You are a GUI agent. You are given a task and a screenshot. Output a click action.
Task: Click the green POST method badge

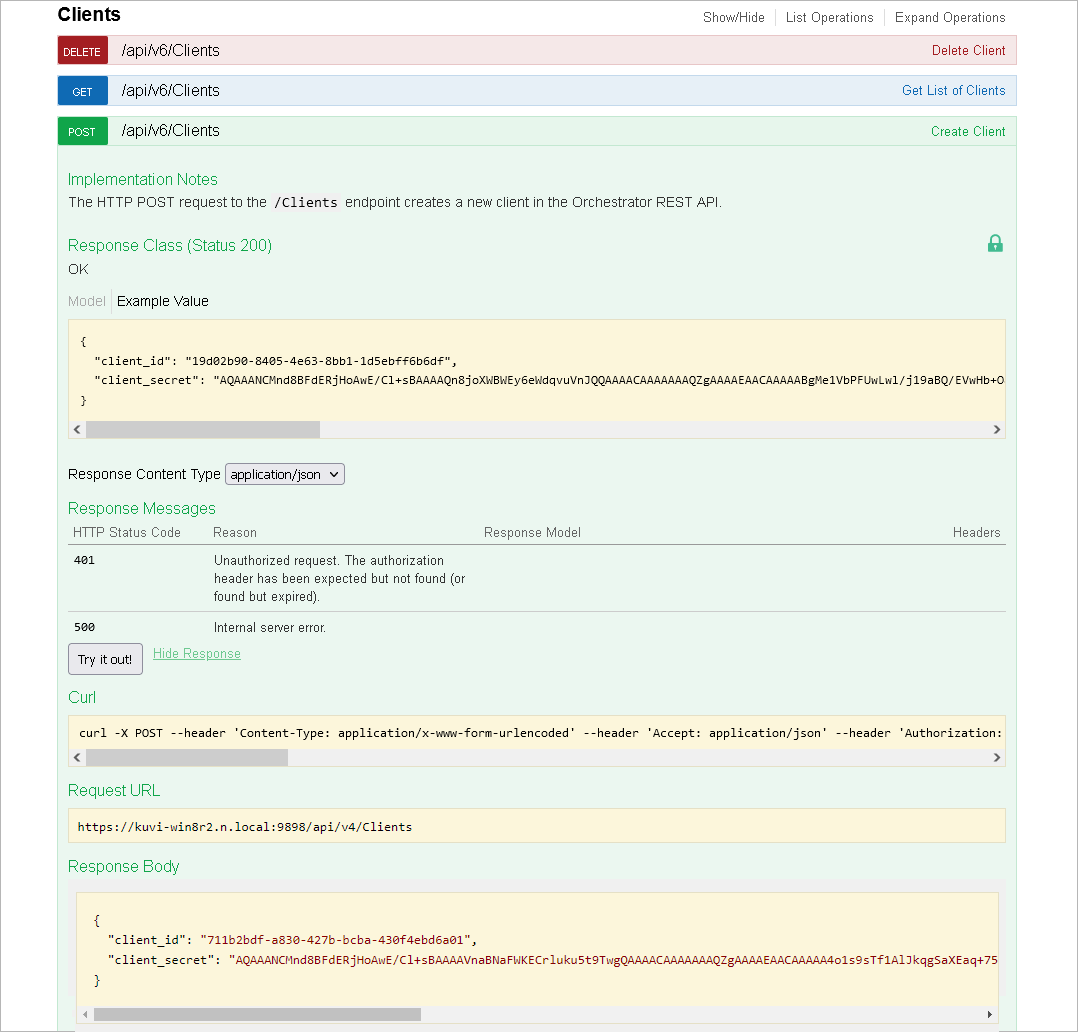[82, 131]
